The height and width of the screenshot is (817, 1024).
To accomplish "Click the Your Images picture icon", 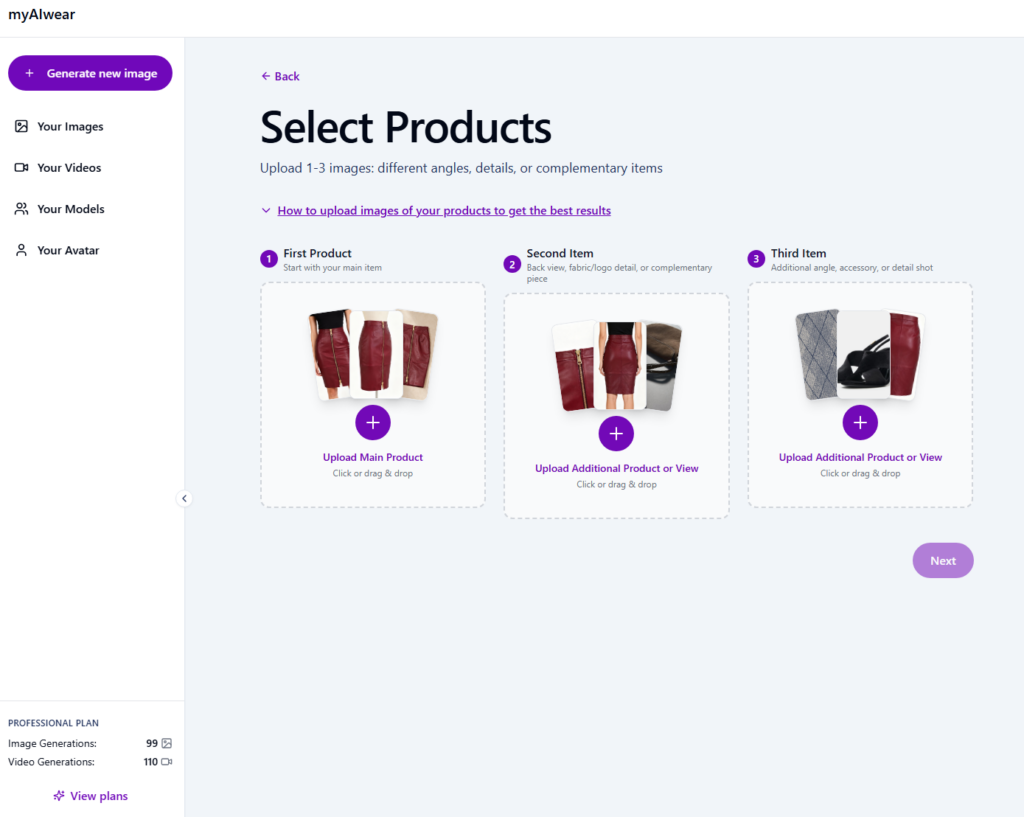I will (21, 127).
